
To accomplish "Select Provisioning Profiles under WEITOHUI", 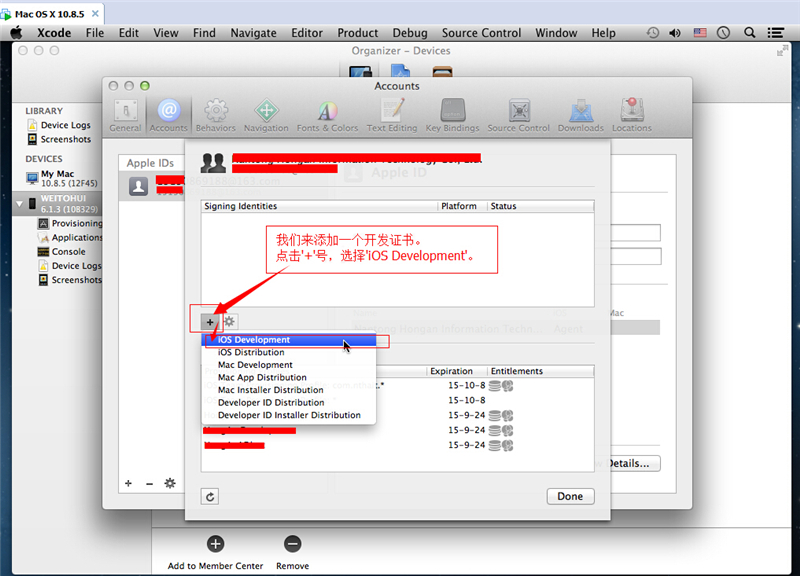I will click(x=70, y=223).
